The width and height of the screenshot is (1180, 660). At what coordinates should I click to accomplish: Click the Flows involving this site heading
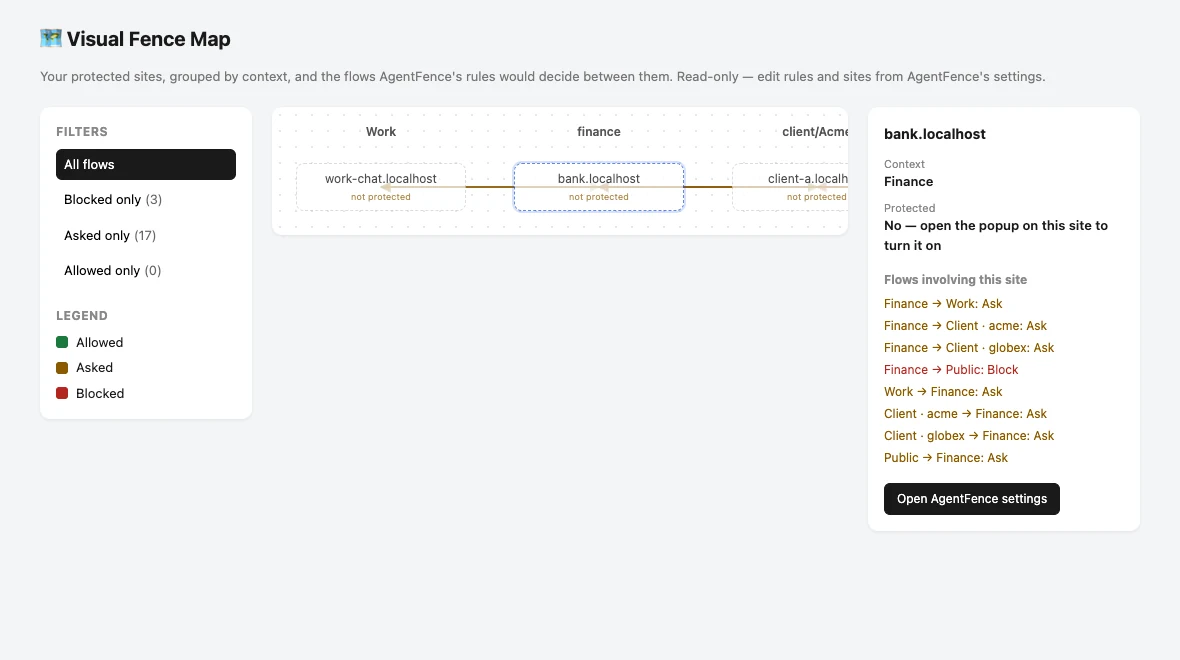click(x=956, y=279)
